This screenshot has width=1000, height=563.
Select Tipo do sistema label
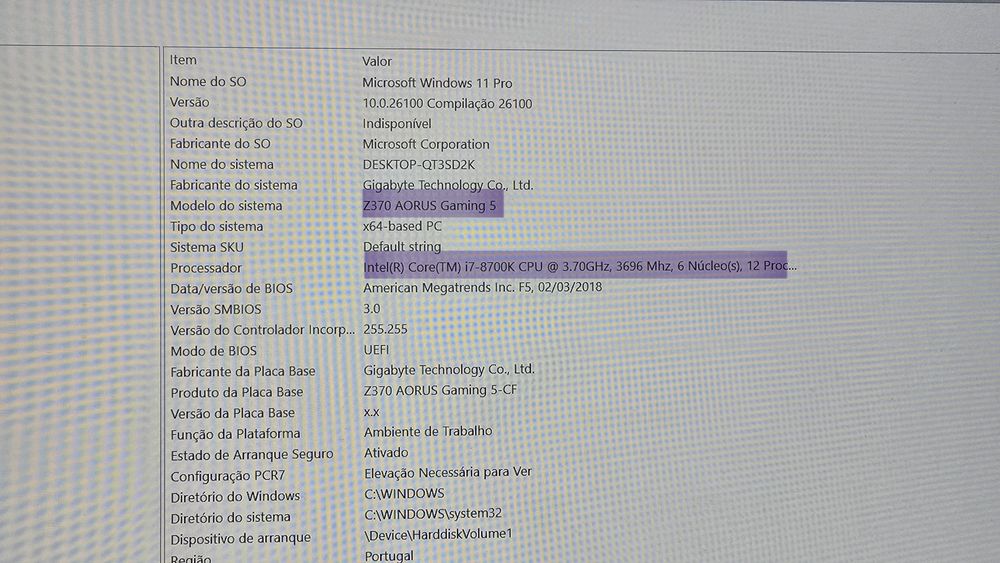click(x=216, y=226)
